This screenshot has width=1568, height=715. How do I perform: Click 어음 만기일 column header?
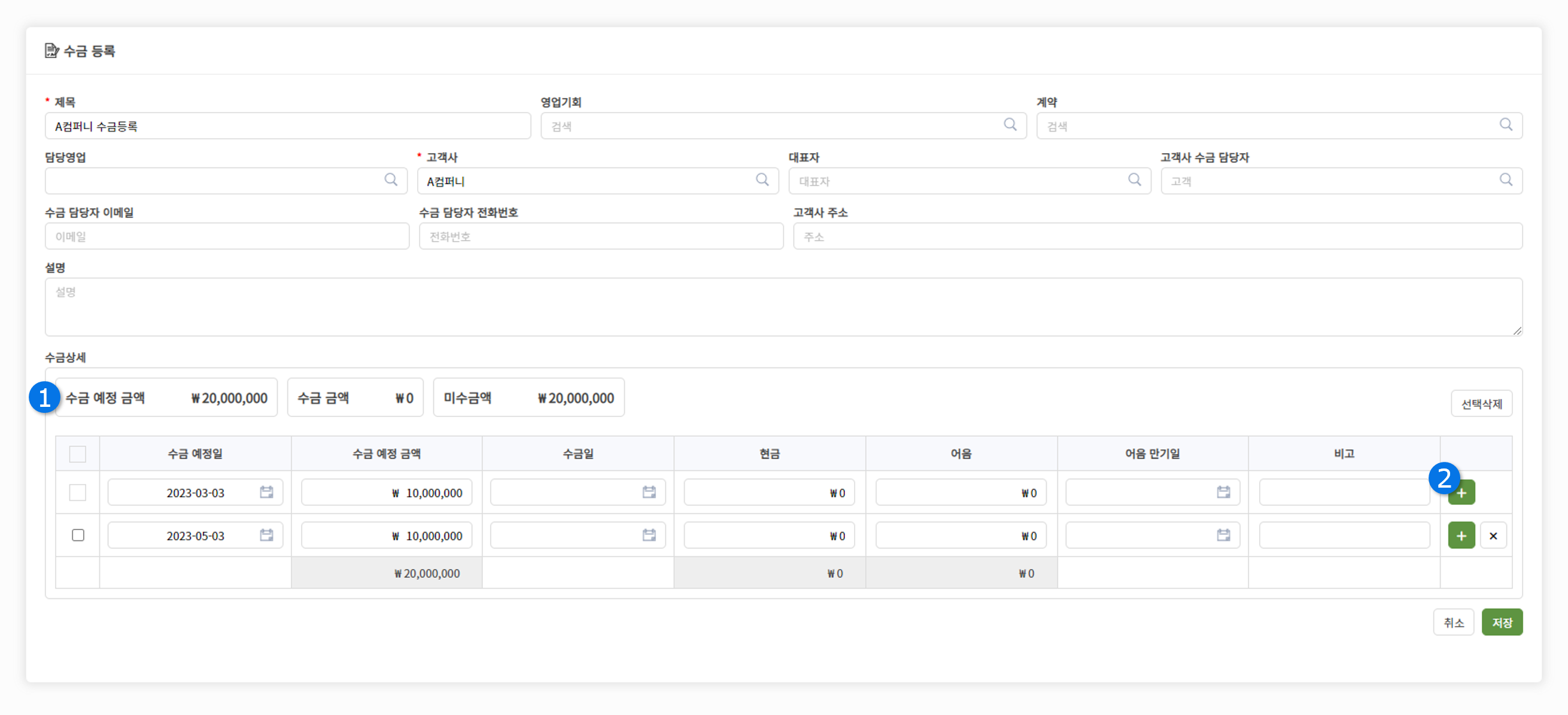1152,454
